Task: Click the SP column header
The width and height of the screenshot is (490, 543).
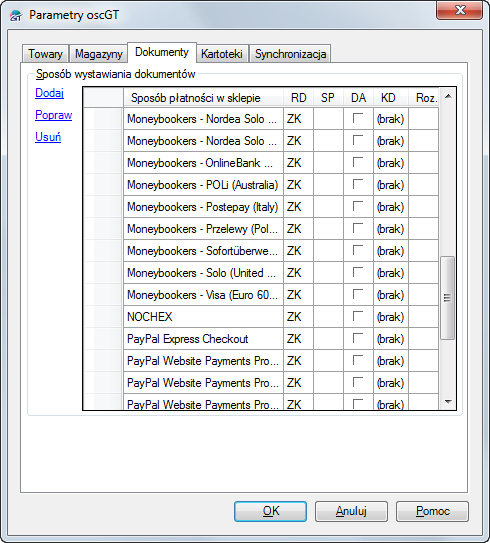Action: coord(328,98)
